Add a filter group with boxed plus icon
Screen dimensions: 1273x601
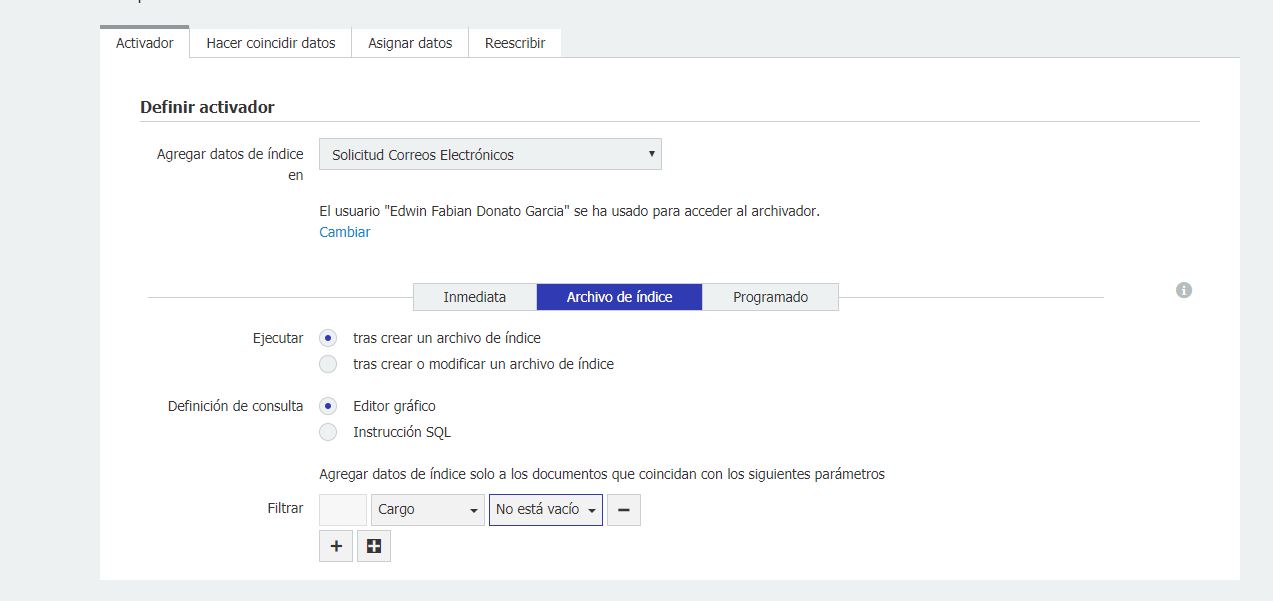click(x=374, y=546)
